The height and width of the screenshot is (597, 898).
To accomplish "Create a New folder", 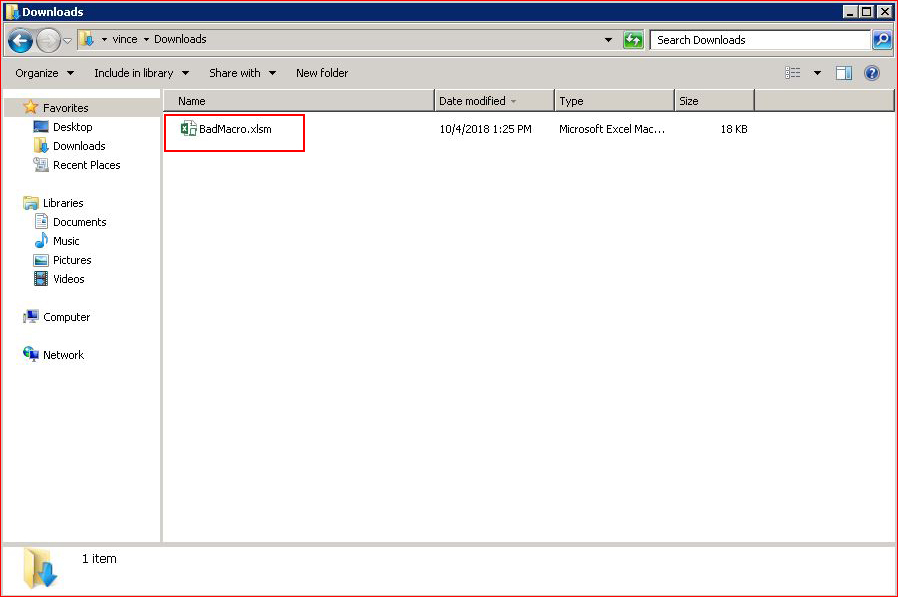I will coord(322,73).
